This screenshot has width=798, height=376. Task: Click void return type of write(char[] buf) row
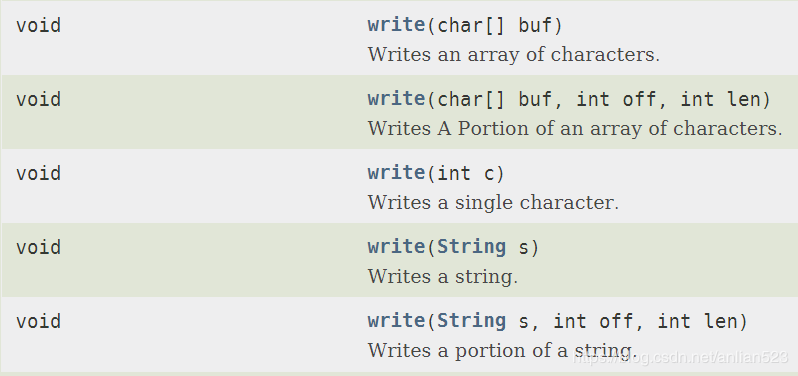coord(39,25)
